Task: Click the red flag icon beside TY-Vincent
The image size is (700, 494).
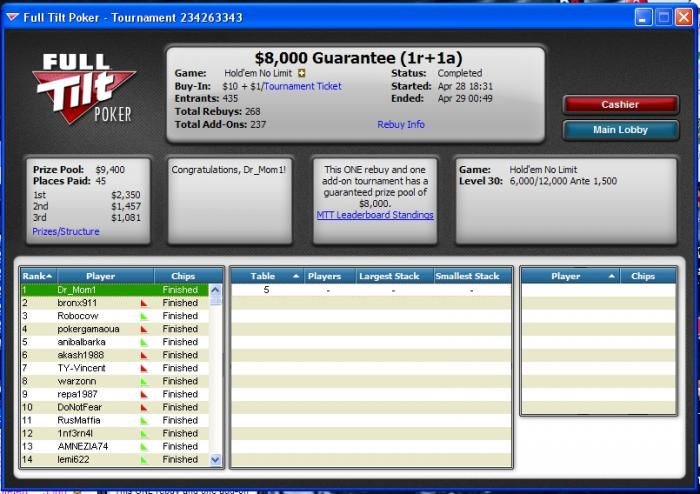Action: pos(144,368)
